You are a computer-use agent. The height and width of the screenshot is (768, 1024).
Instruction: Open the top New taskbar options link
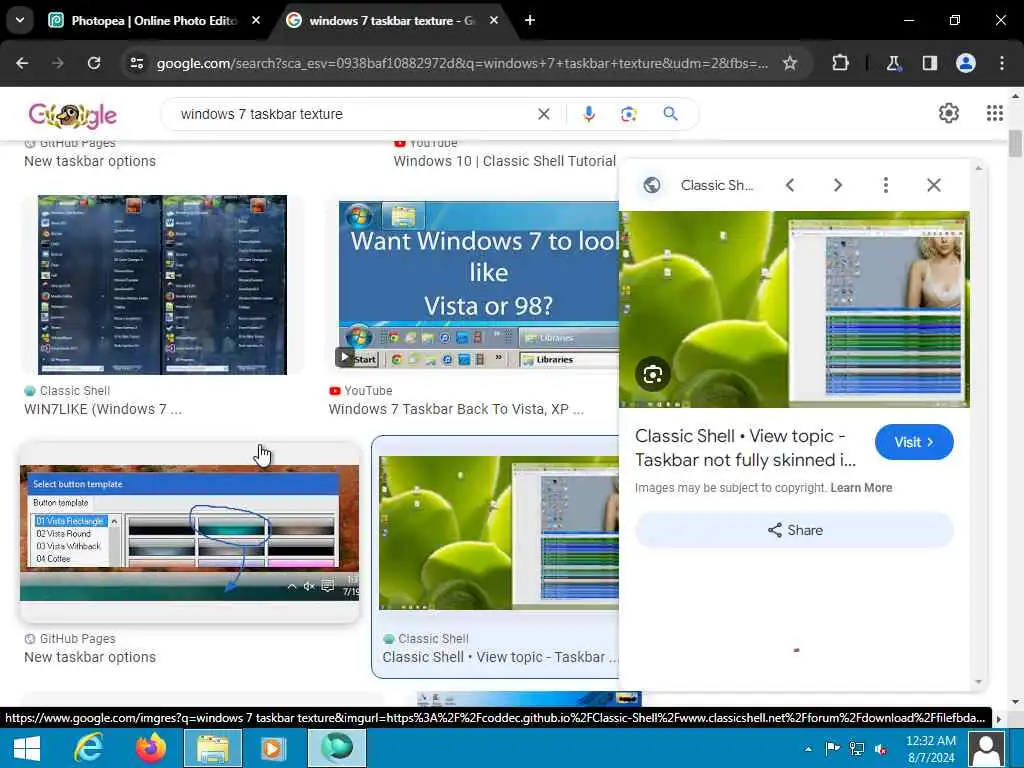(90, 161)
